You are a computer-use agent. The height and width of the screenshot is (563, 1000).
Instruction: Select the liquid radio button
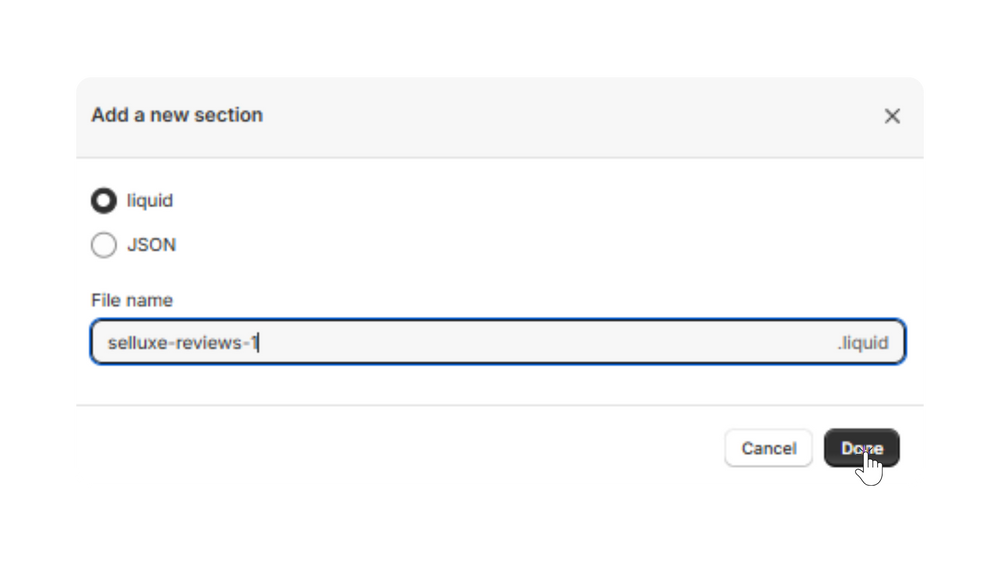[104, 201]
